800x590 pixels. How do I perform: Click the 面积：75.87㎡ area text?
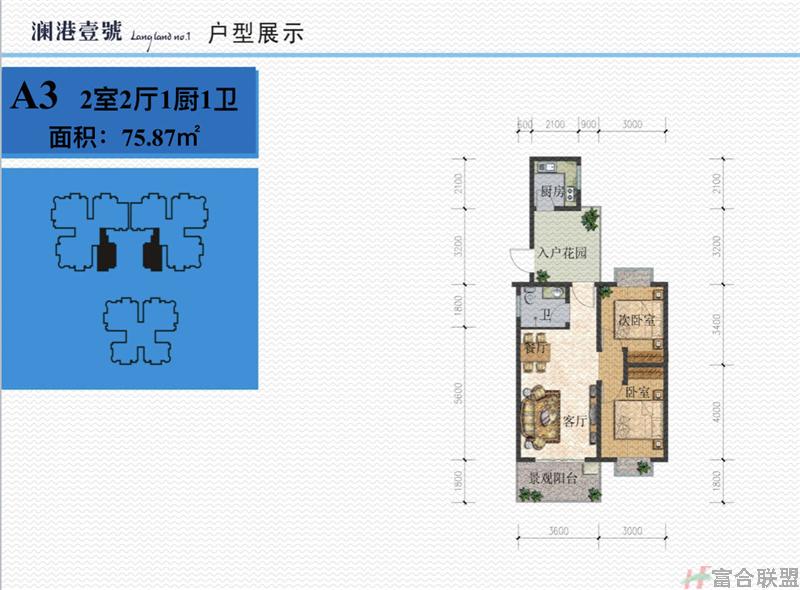point(124,137)
